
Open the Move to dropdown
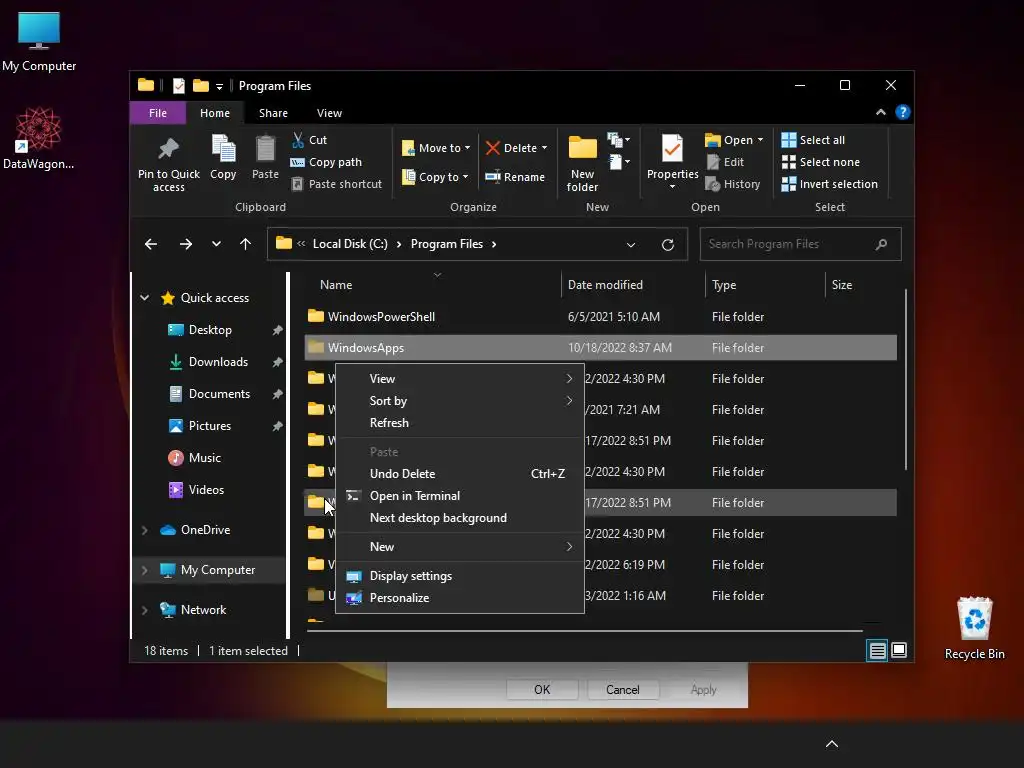[x=436, y=148]
